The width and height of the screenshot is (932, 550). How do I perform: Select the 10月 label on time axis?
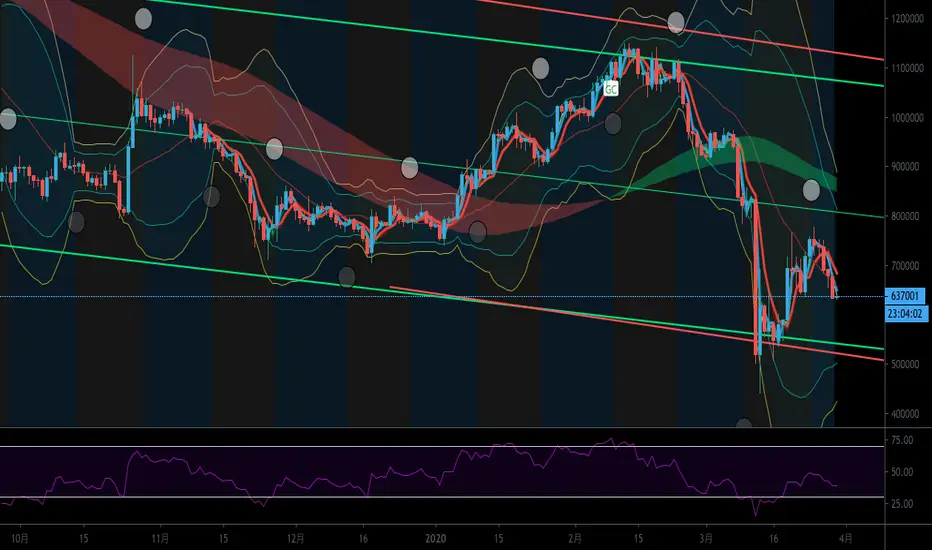(20, 538)
